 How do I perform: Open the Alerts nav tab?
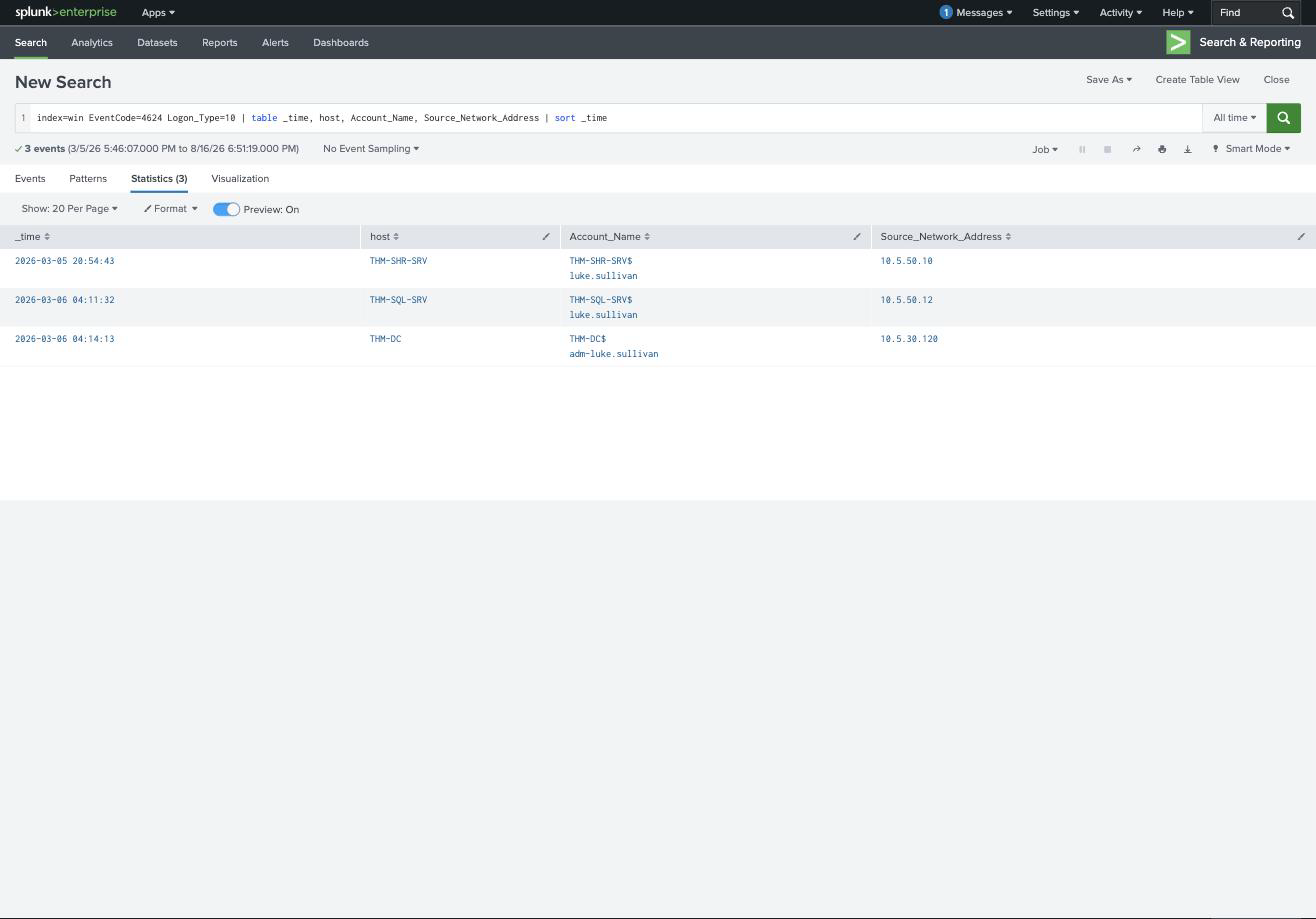(275, 43)
